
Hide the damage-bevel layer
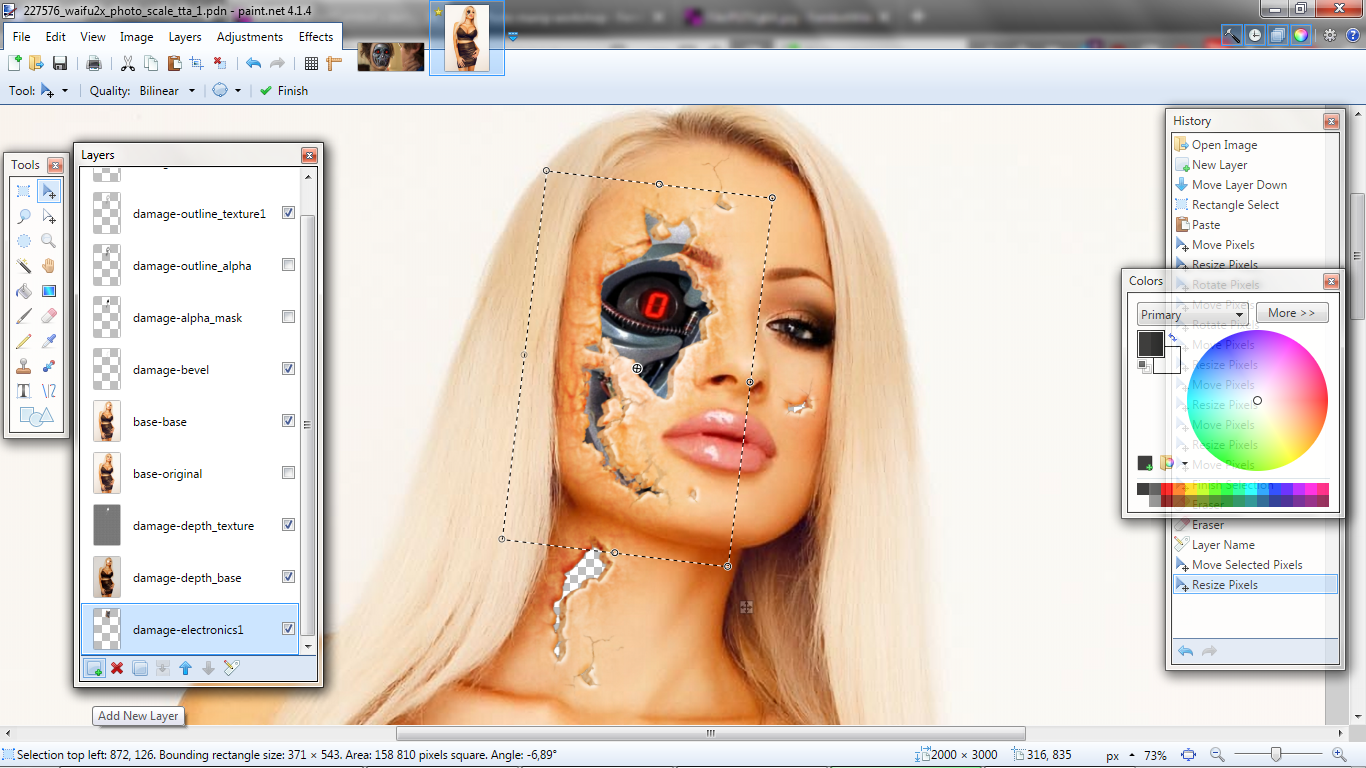click(288, 369)
